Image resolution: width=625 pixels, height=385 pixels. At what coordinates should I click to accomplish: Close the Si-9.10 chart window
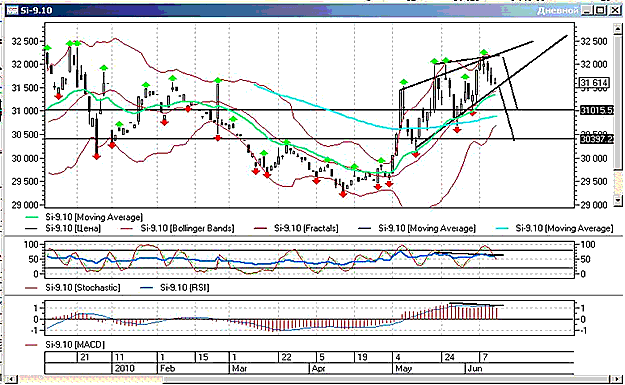(615, 10)
